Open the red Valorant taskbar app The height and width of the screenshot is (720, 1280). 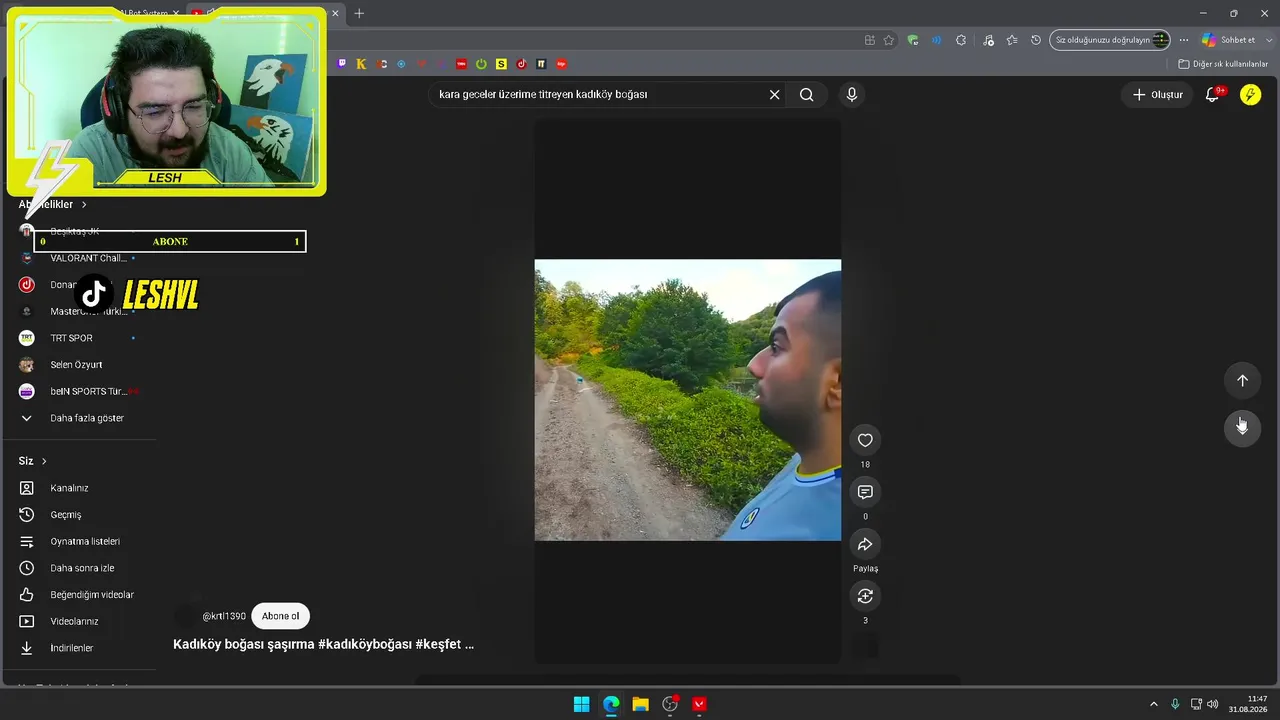(699, 704)
